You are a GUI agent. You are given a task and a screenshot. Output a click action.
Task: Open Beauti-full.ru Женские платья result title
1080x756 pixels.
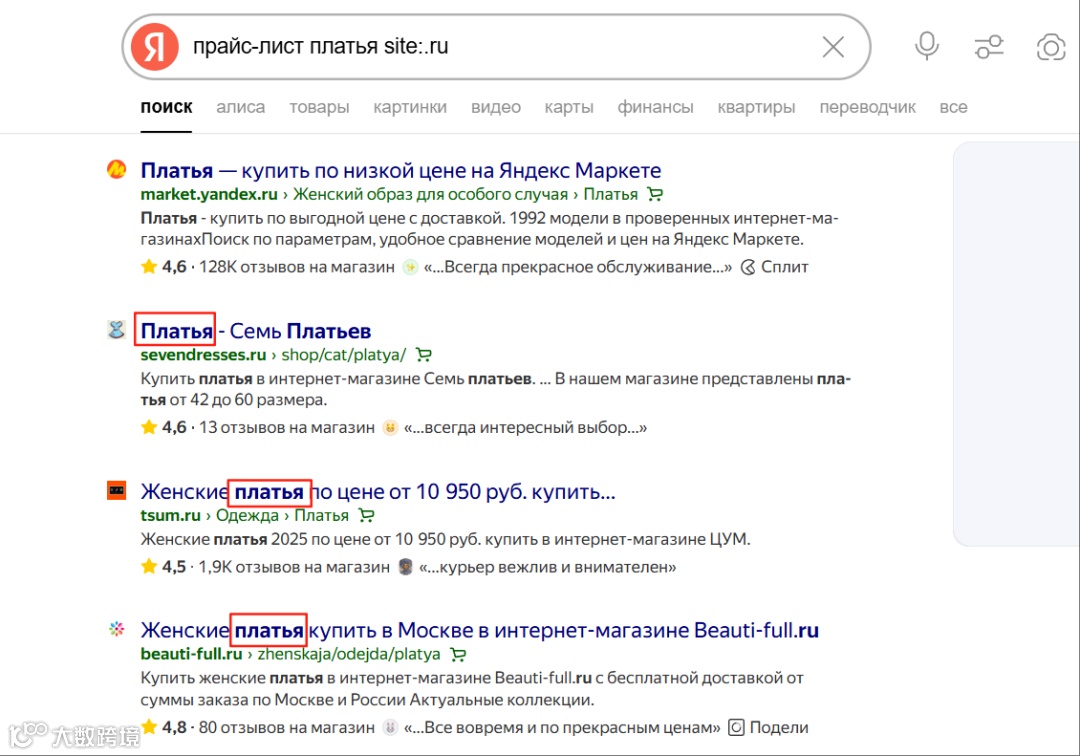tap(479, 630)
